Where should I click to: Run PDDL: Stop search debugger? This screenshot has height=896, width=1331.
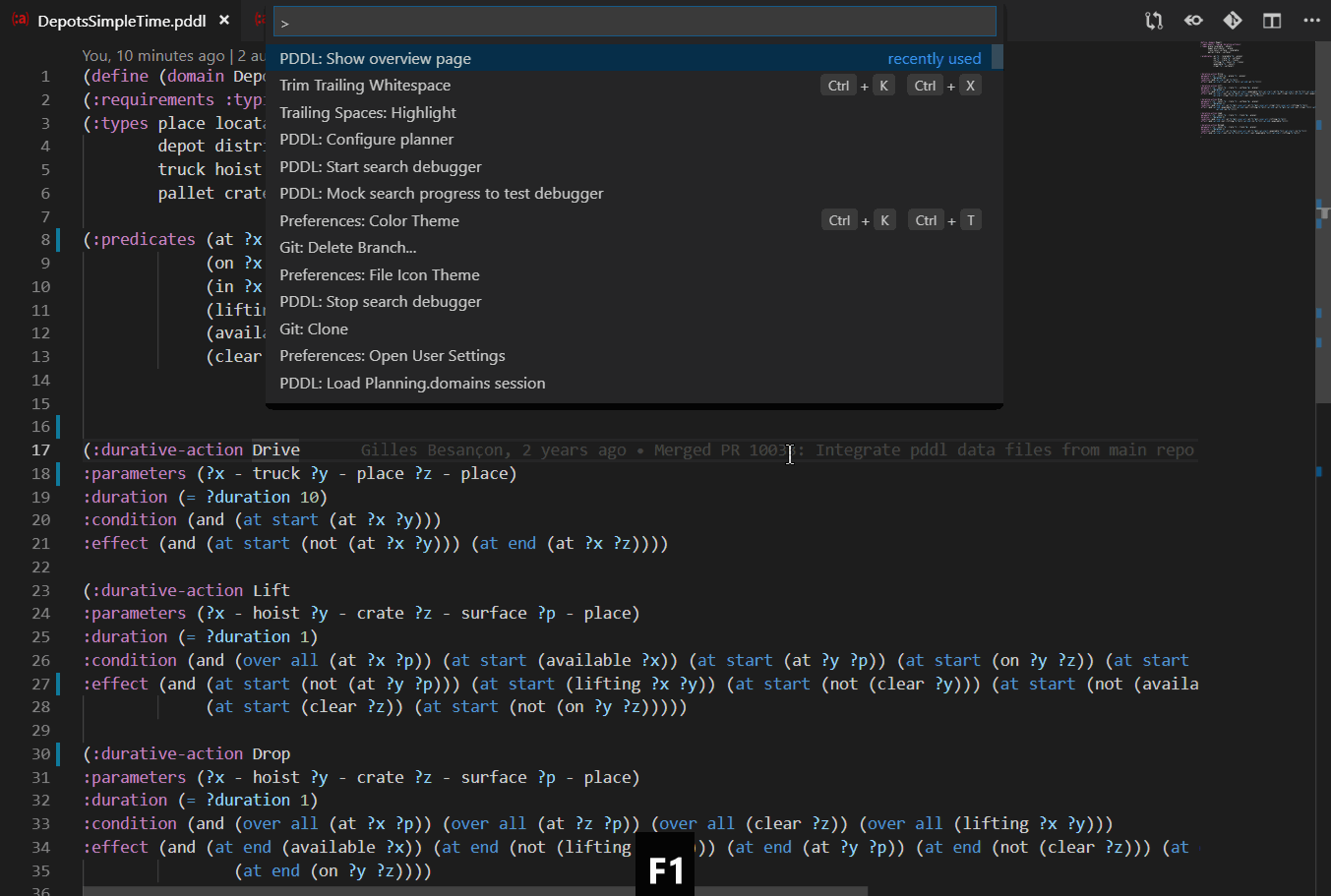[x=635, y=302]
